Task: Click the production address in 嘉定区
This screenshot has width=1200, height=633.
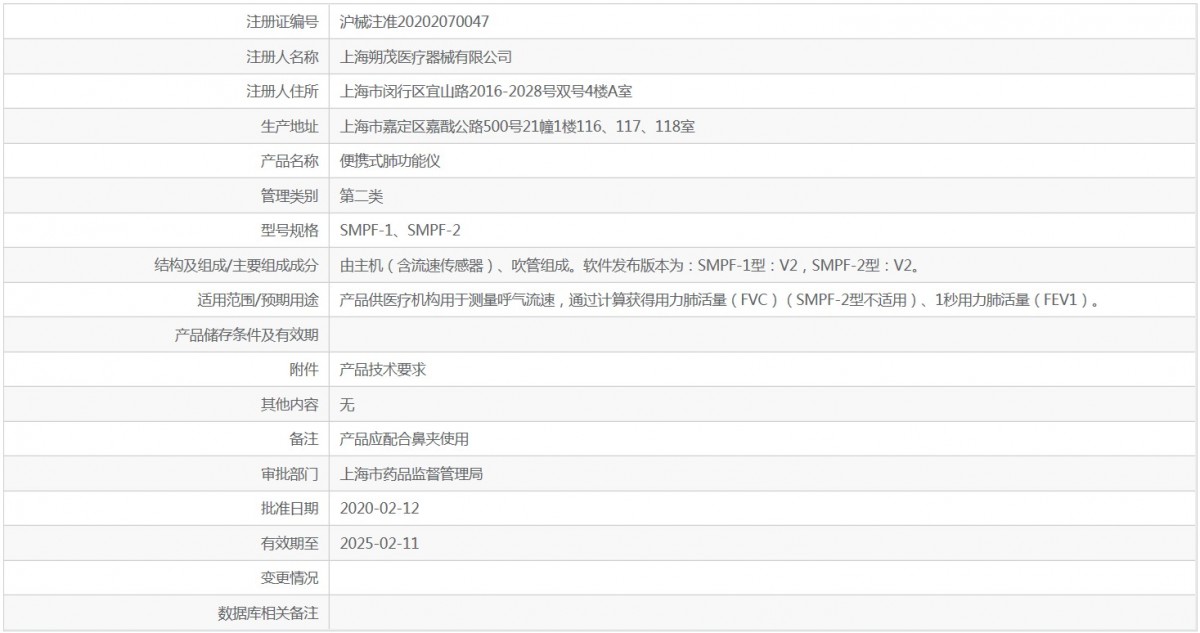Action: point(517,126)
